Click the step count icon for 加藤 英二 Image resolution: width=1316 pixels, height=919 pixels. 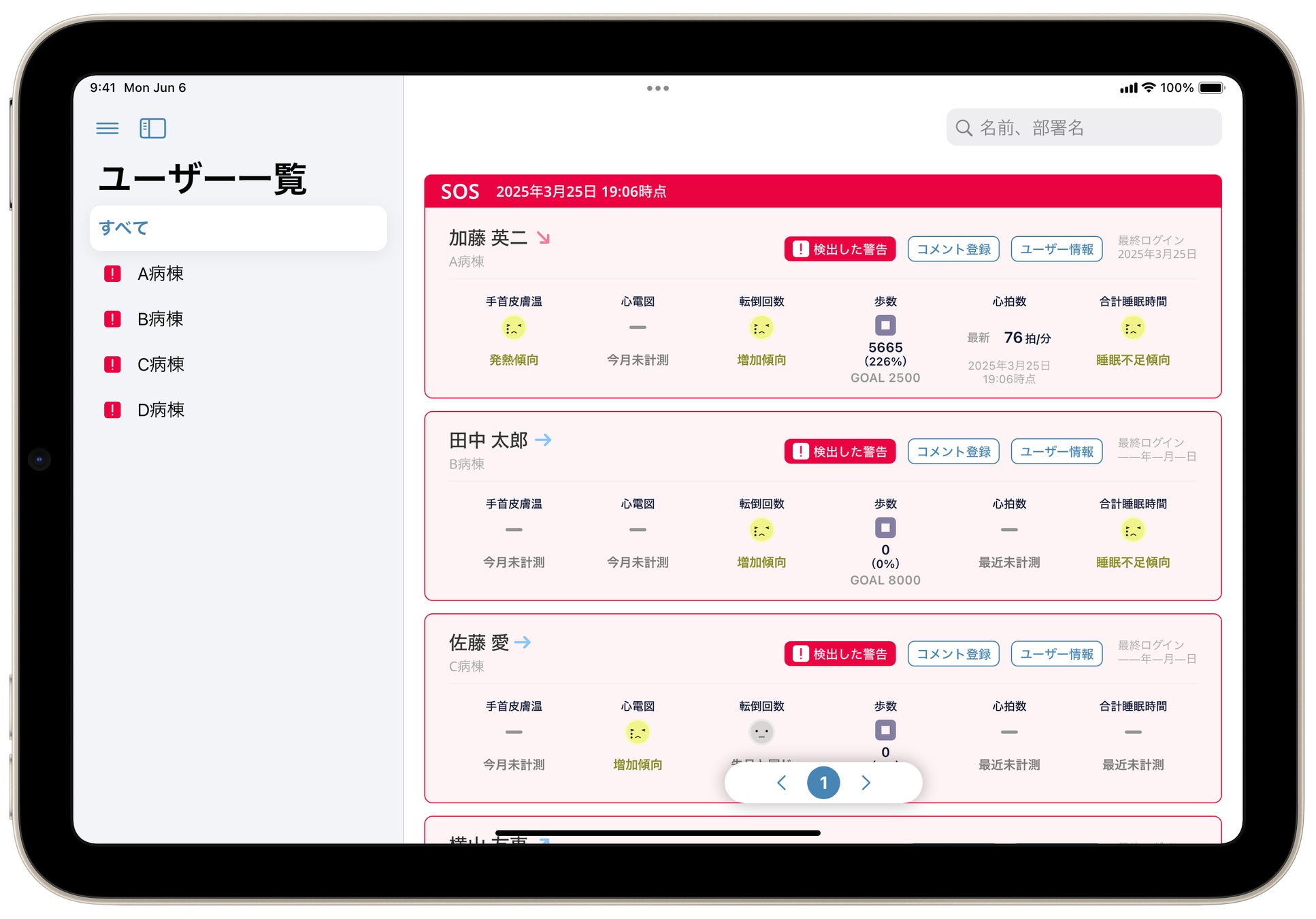[x=885, y=325]
